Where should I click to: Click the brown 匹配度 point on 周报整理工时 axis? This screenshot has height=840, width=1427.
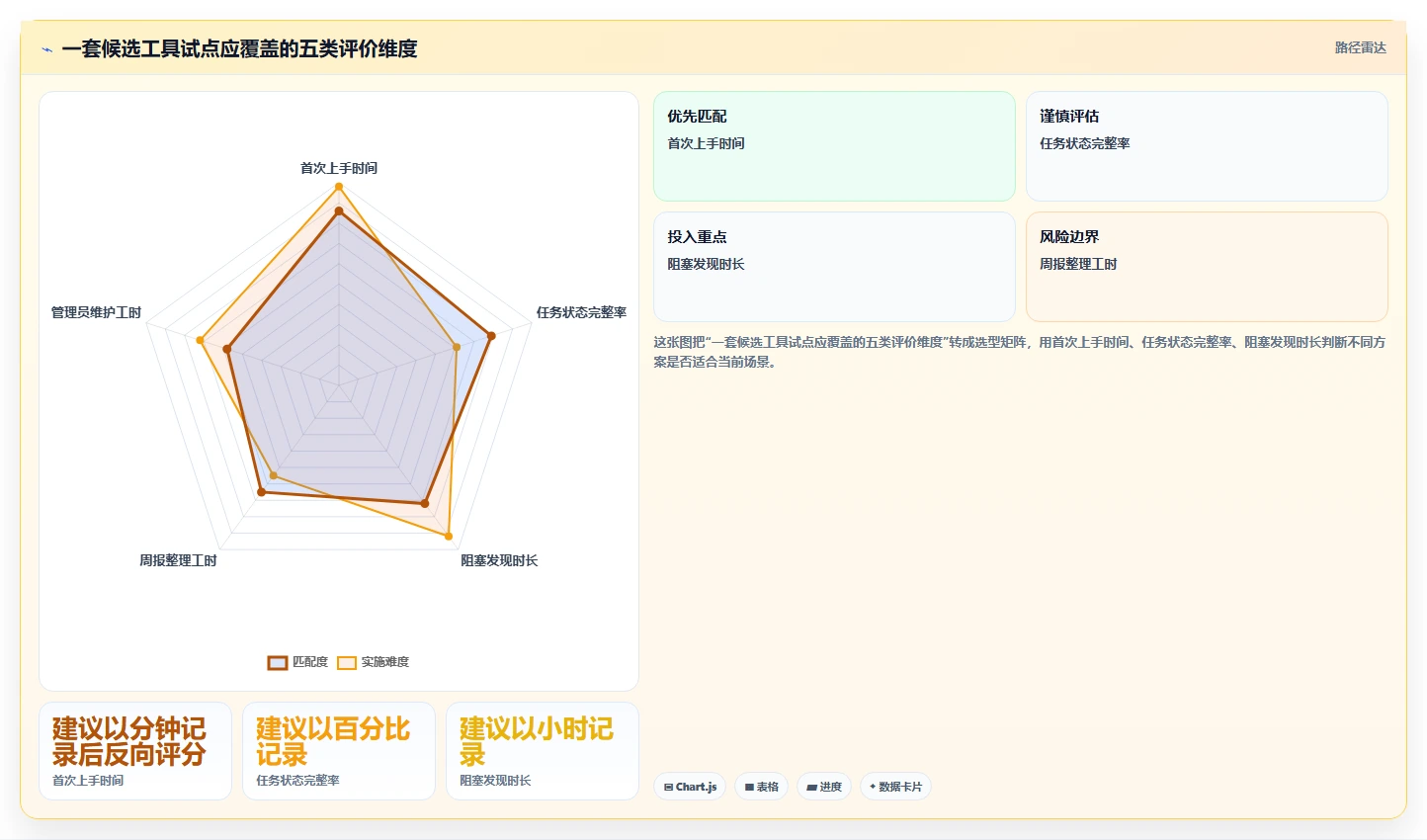click(x=261, y=491)
